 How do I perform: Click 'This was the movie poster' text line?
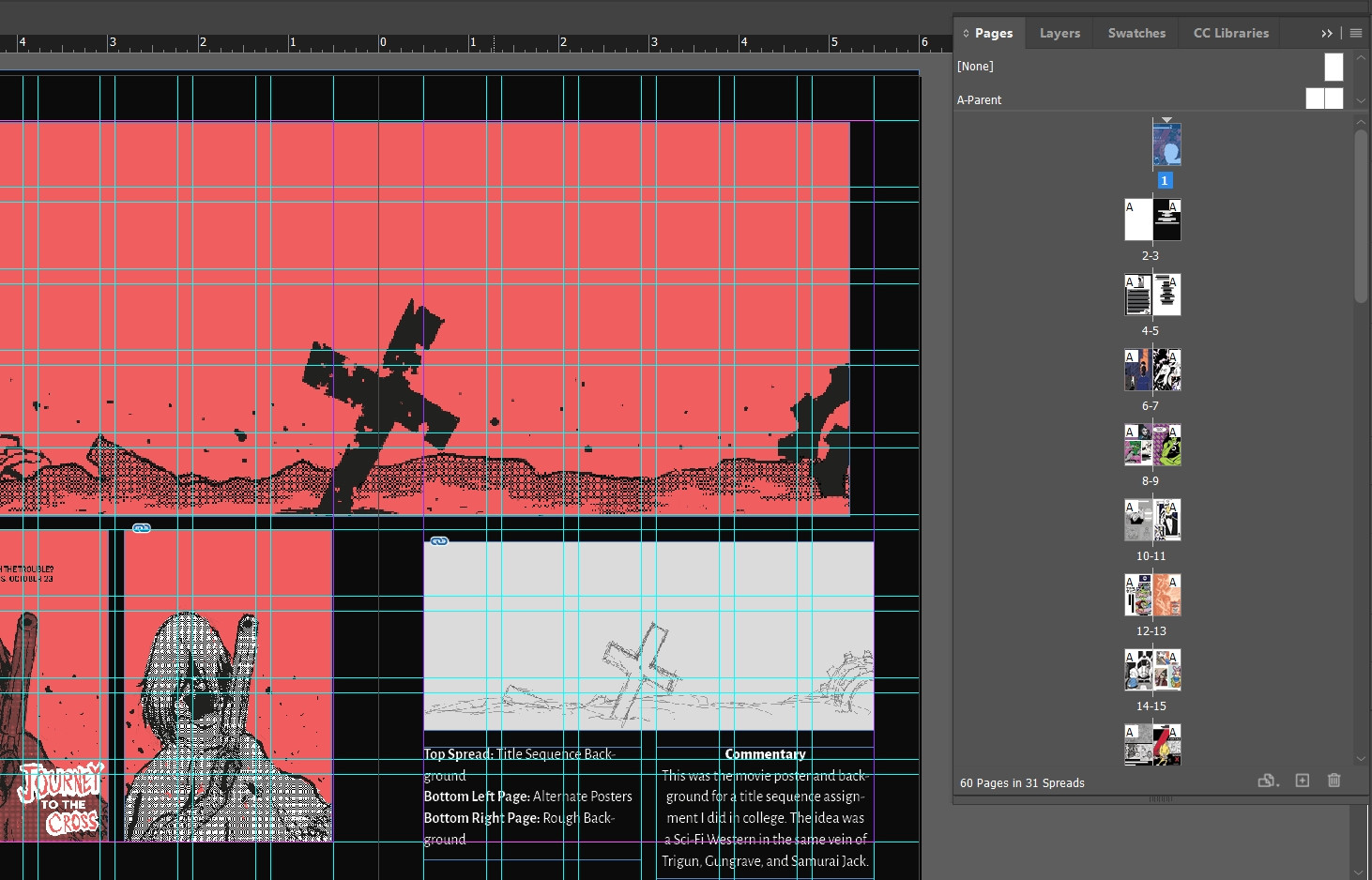click(765, 776)
